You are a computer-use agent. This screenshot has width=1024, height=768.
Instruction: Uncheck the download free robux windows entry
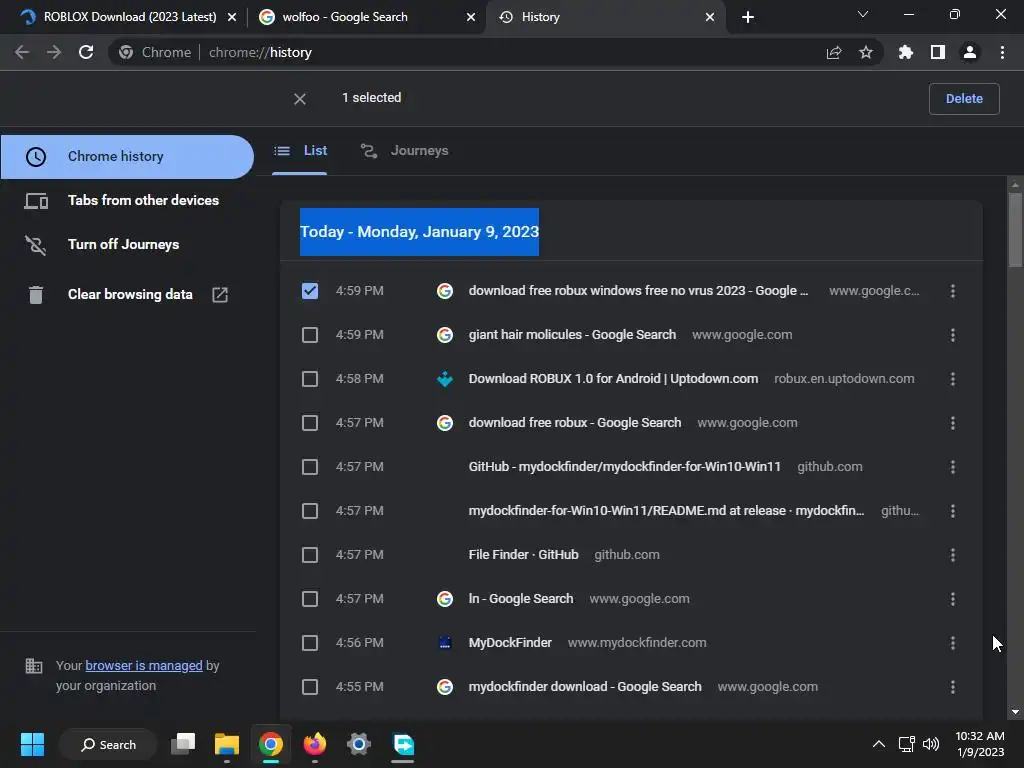(x=310, y=291)
